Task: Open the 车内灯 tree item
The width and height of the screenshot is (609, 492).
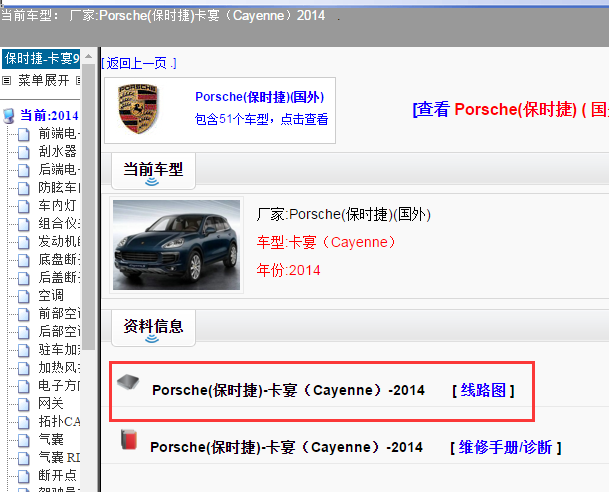Action: [x=57, y=205]
